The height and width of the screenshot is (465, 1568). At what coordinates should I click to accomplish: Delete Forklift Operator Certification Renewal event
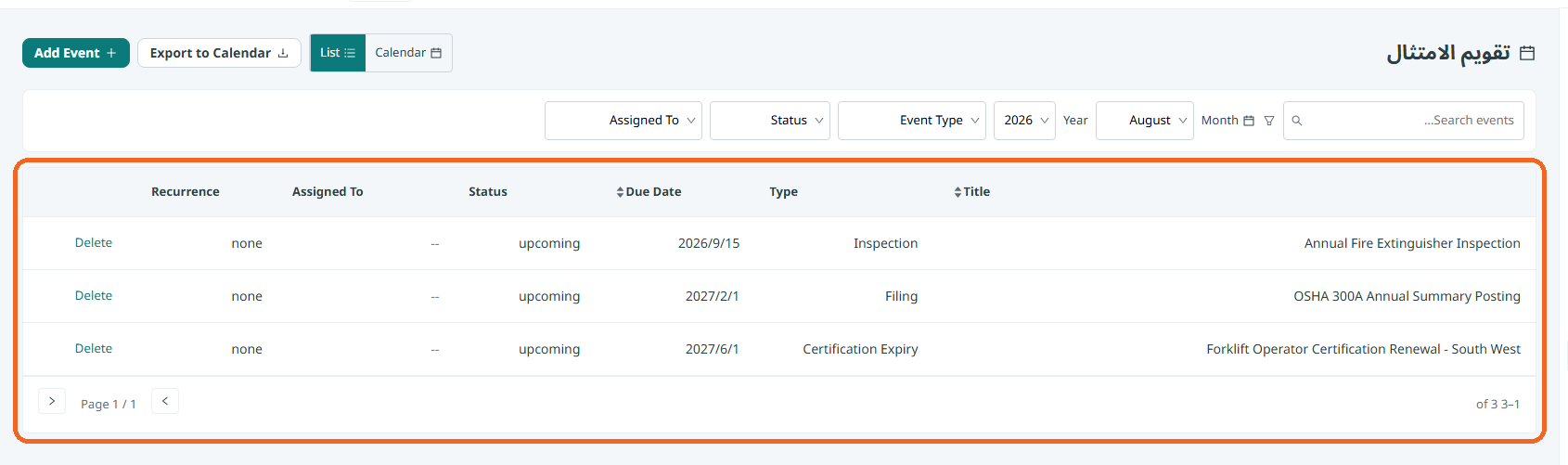pyautogui.click(x=94, y=349)
